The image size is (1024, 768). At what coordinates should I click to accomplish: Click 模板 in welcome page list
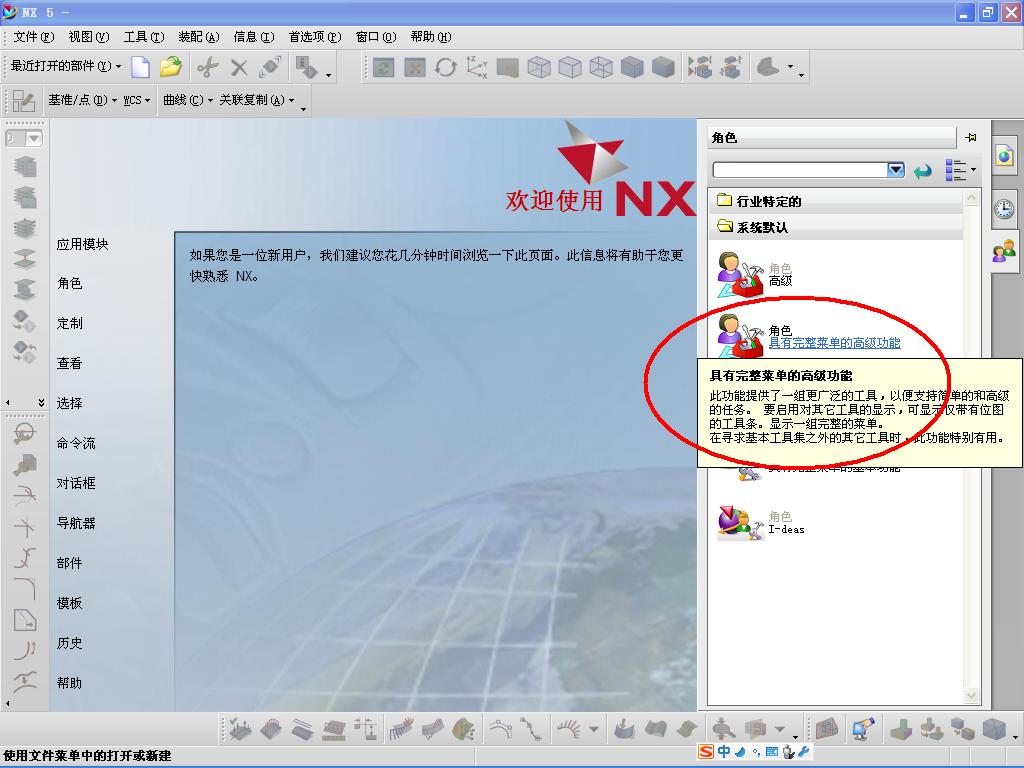[x=69, y=603]
